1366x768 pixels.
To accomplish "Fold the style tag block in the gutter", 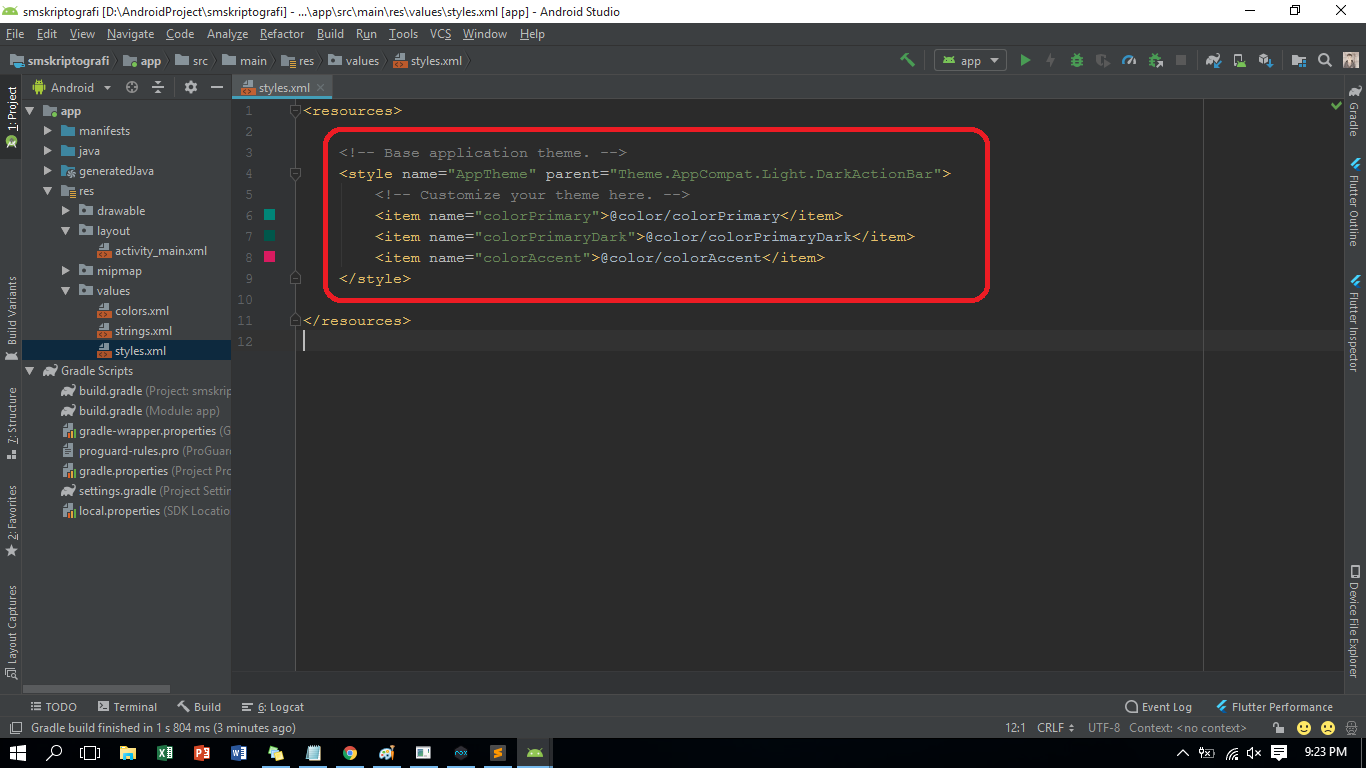I will [295, 174].
